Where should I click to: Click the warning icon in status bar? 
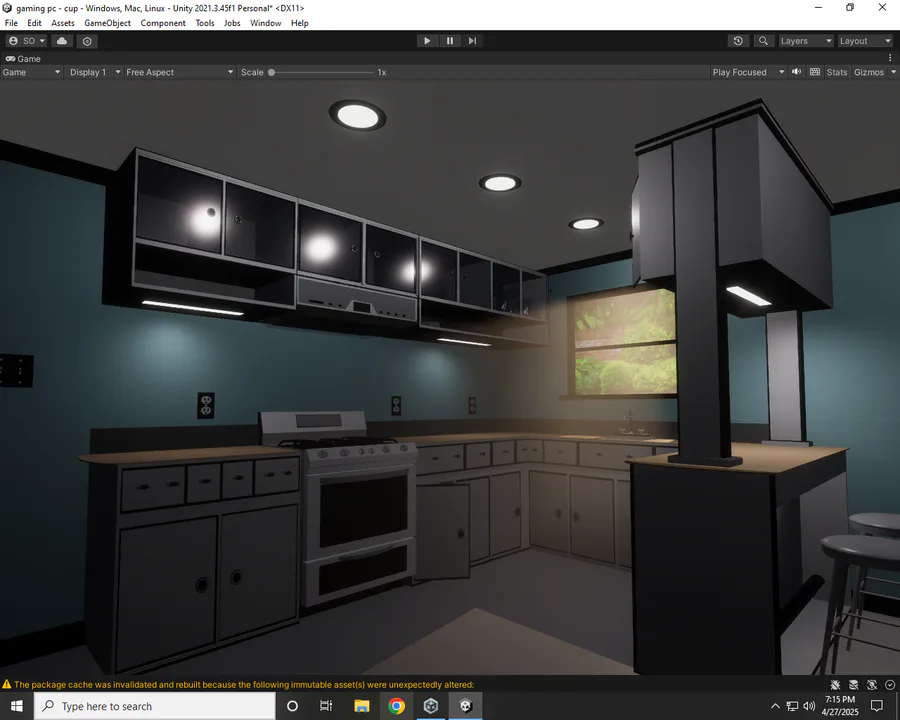(x=7, y=684)
